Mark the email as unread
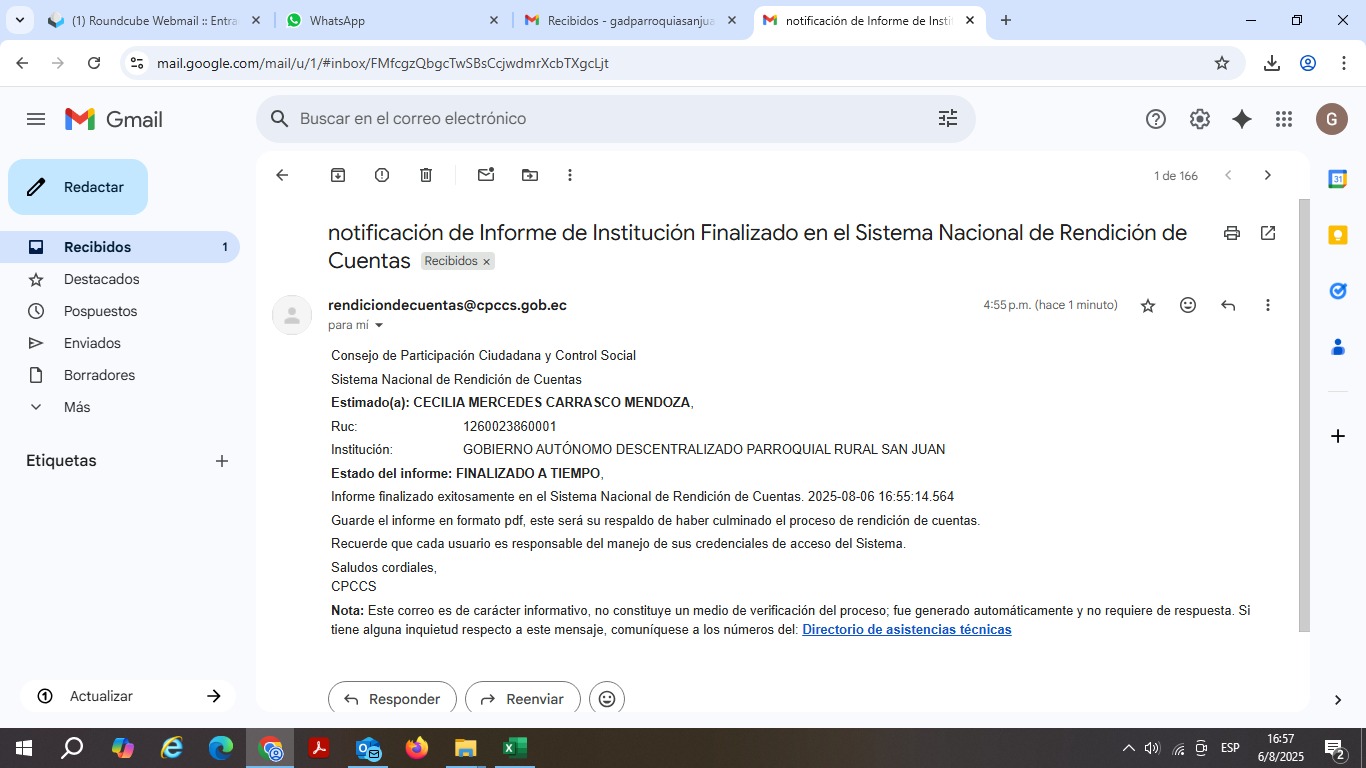This screenshot has height=768, width=1366. coord(486,175)
